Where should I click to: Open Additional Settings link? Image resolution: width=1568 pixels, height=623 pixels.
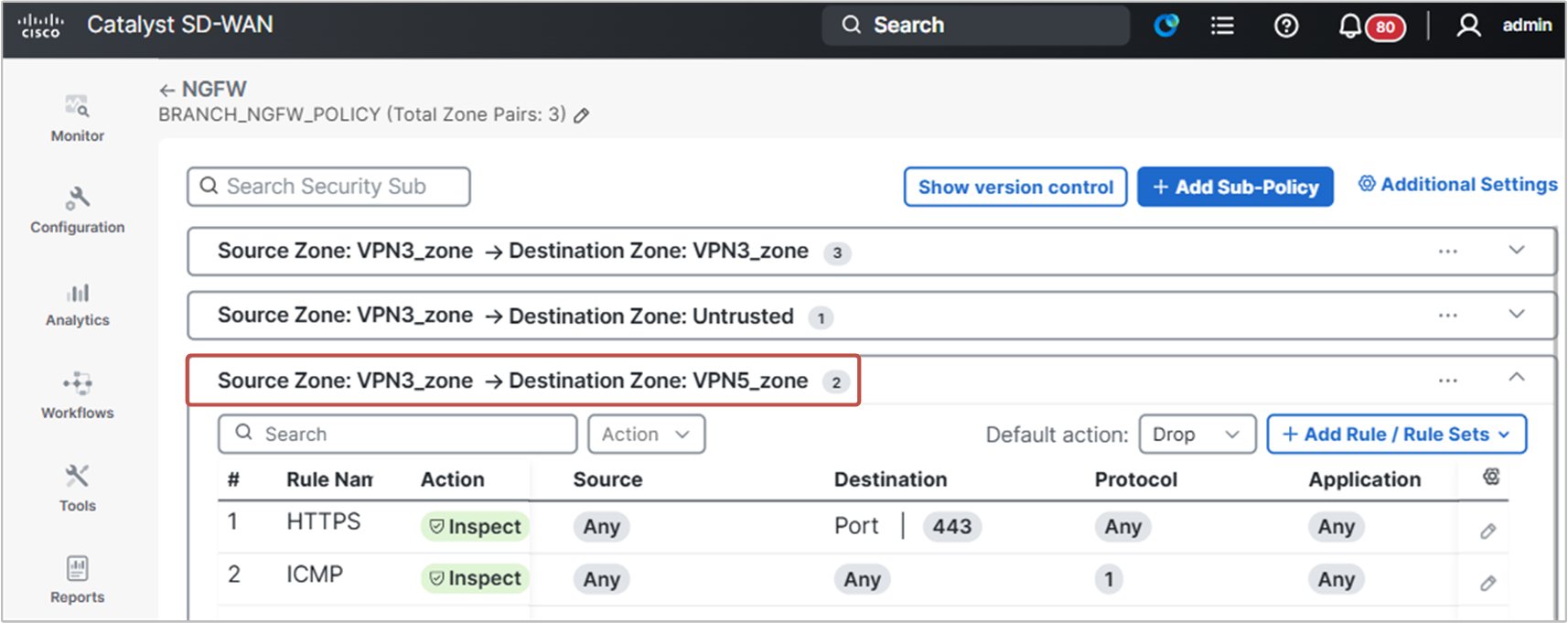click(x=1457, y=184)
